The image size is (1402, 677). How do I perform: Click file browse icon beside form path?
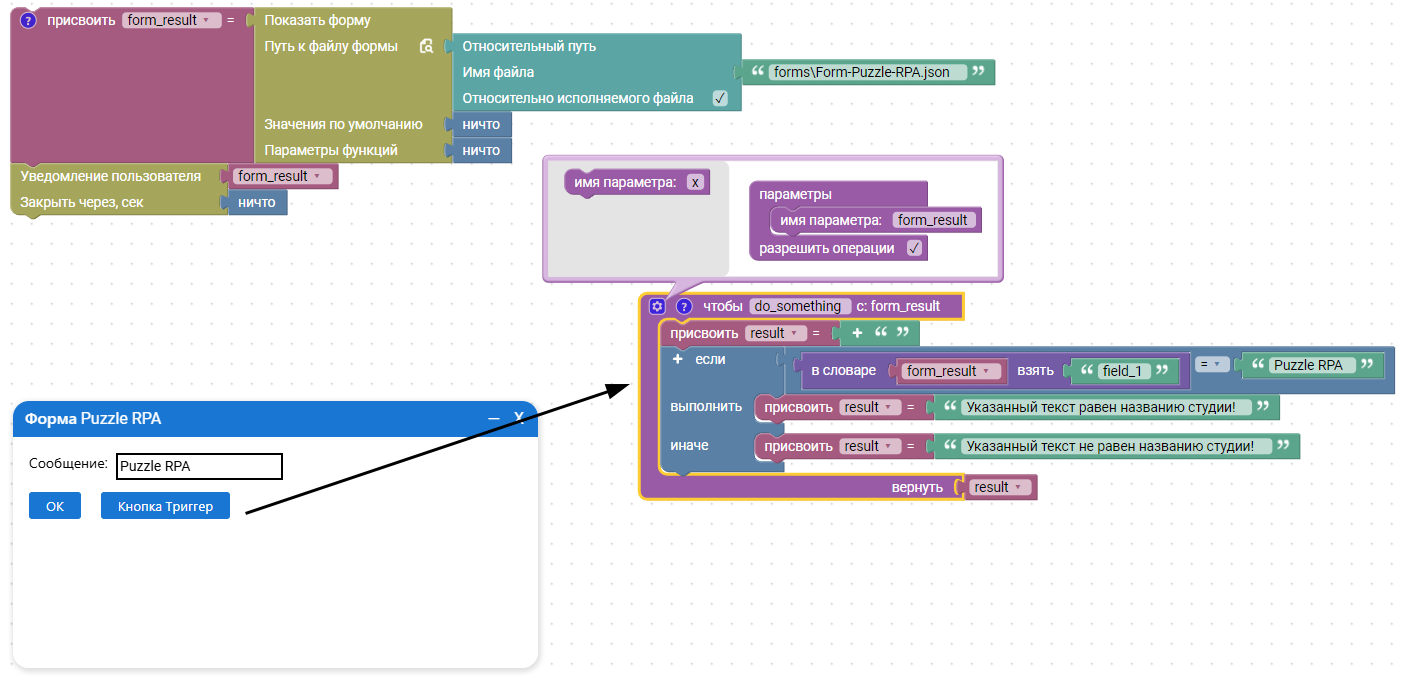tap(426, 46)
